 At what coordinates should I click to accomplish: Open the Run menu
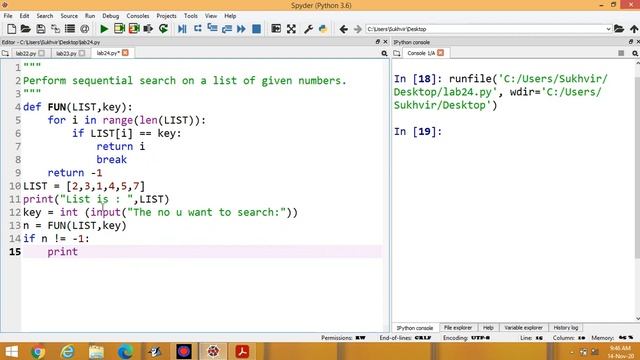coord(90,16)
